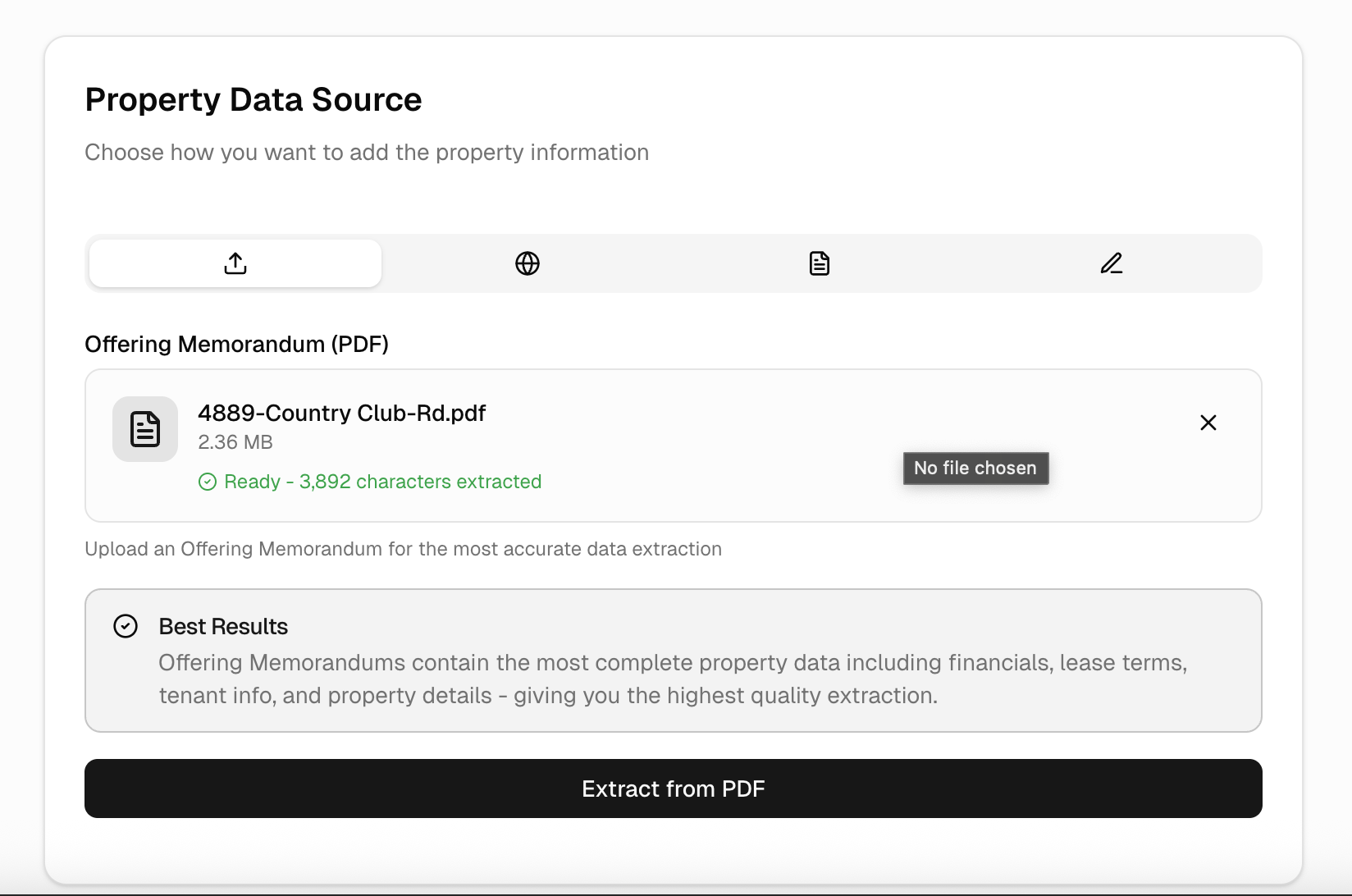This screenshot has width=1352, height=896.
Task: Click the 'Upload an Offering Memorandum' helper text
Action: click(403, 549)
